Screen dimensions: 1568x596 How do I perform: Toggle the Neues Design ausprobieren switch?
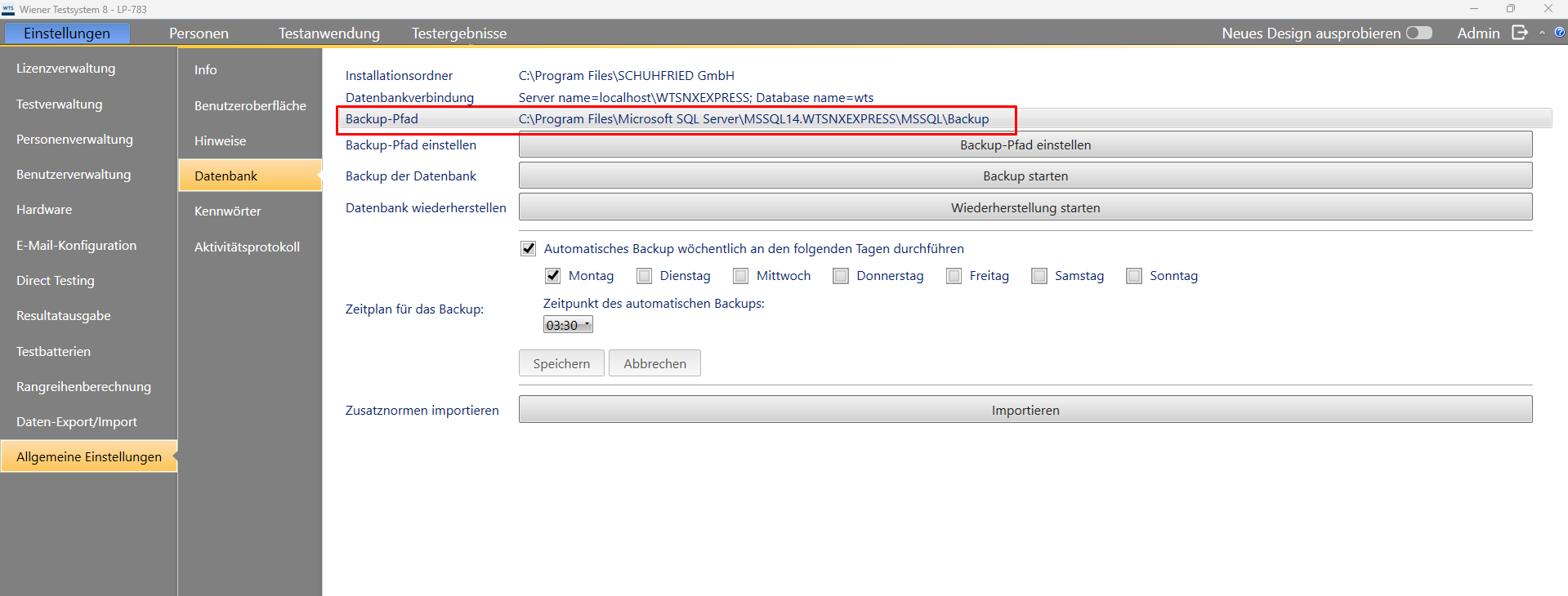pos(1418,33)
